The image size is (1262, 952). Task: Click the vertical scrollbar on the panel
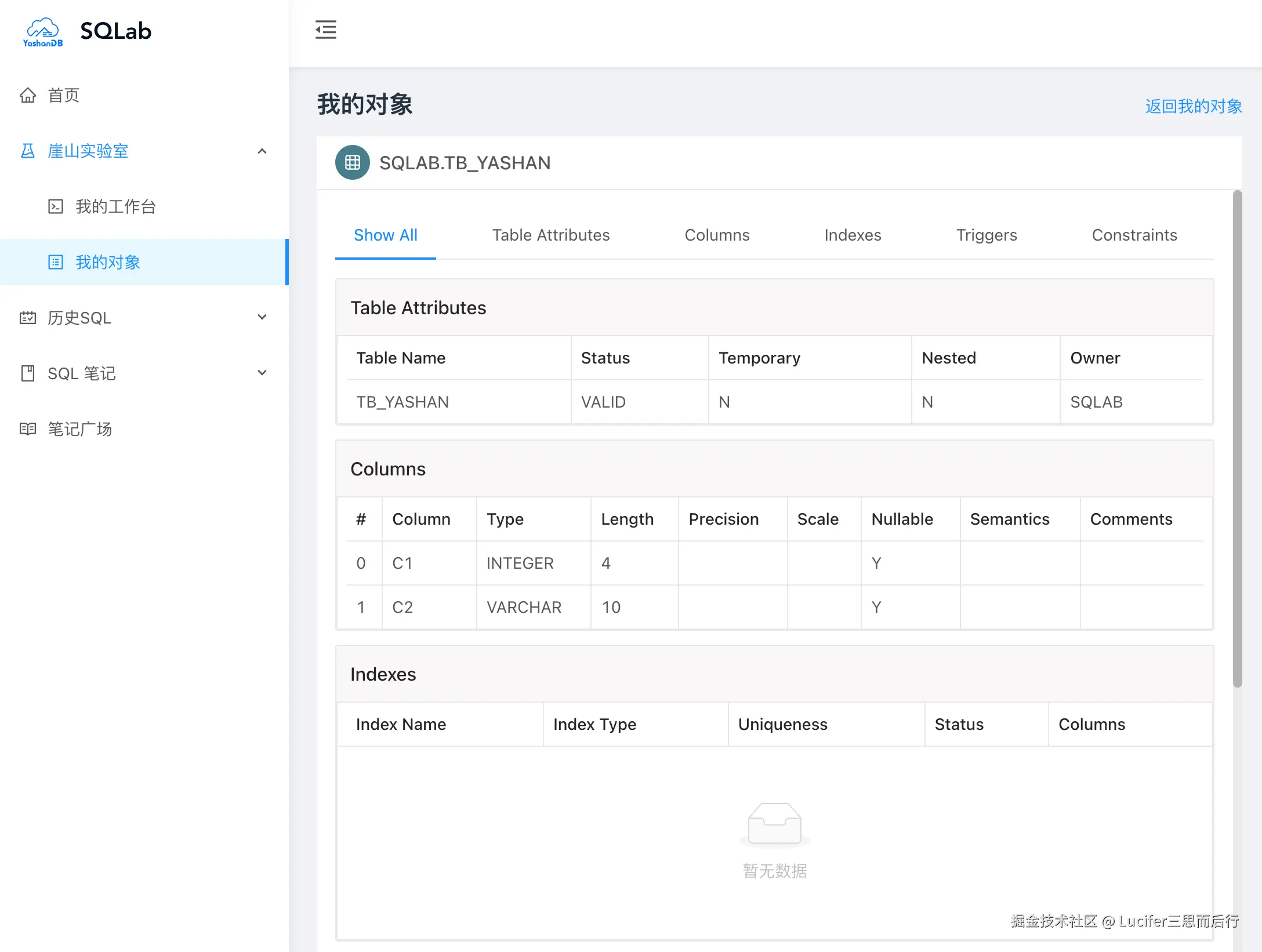(x=1237, y=438)
